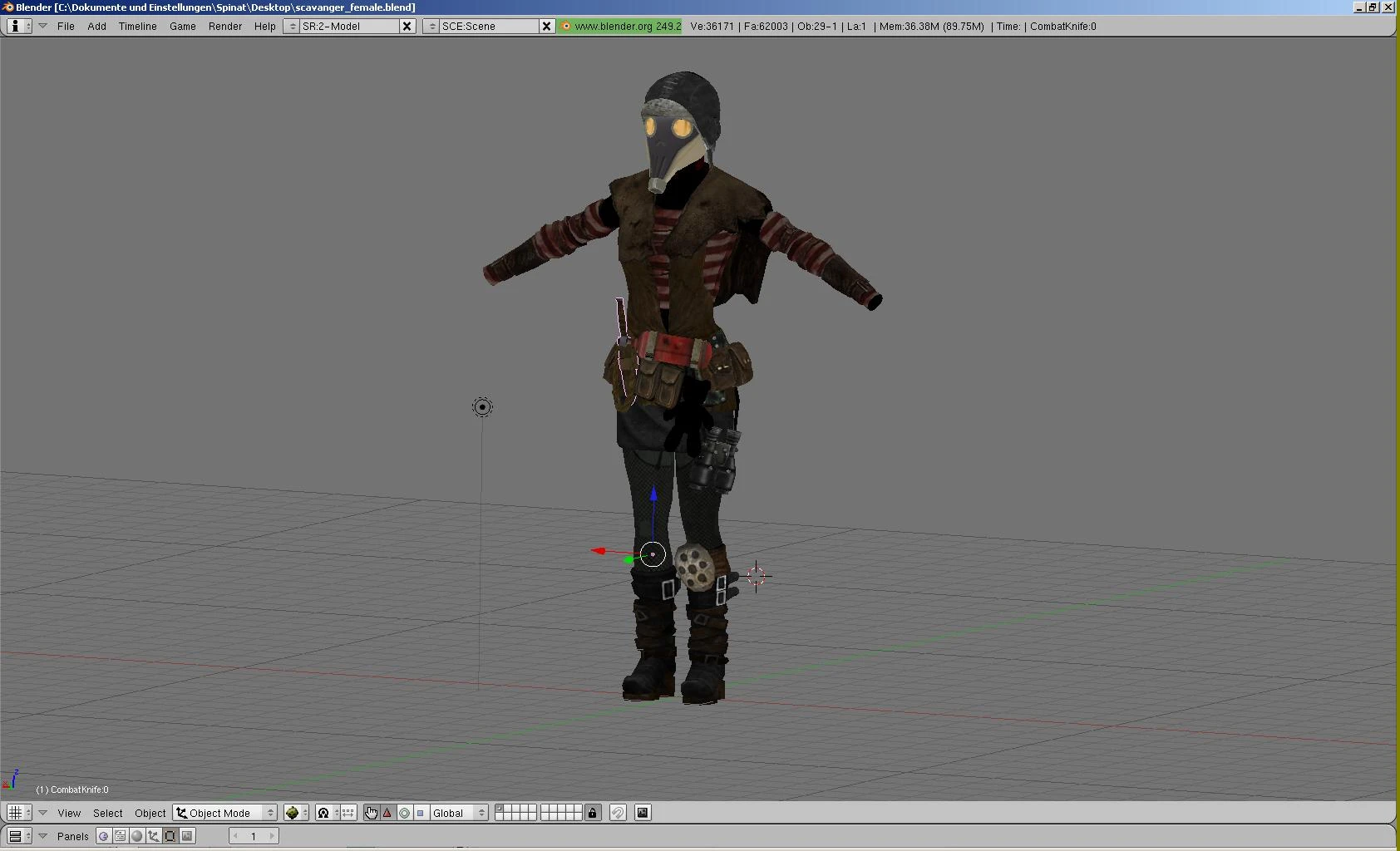
Task: Increase current frame with right arrow
Action: coord(272,836)
